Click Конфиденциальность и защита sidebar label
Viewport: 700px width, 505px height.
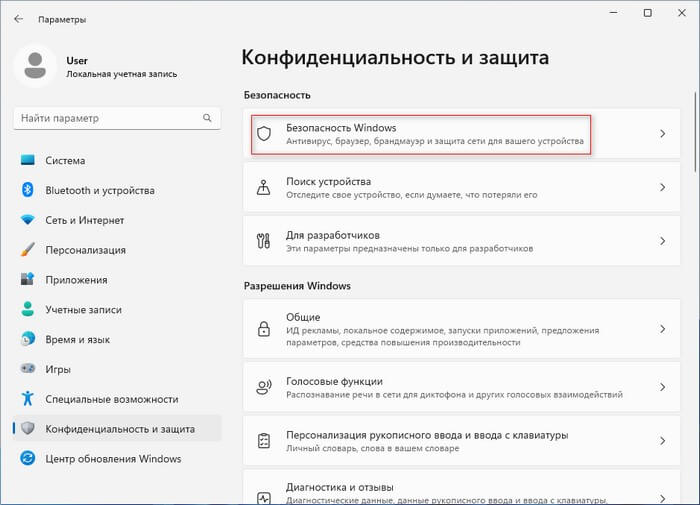pyautogui.click(x=120, y=429)
